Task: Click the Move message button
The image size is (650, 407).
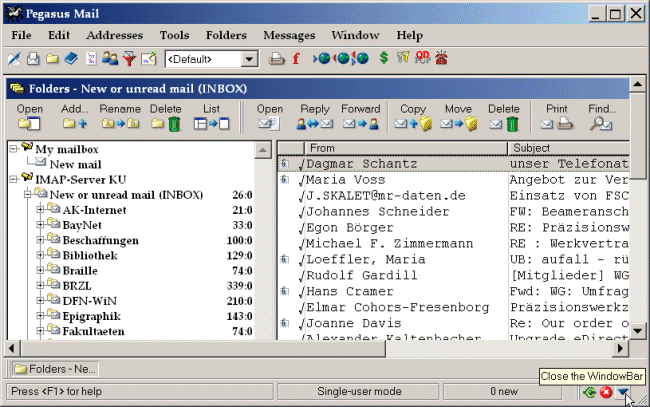Action: tap(458, 117)
